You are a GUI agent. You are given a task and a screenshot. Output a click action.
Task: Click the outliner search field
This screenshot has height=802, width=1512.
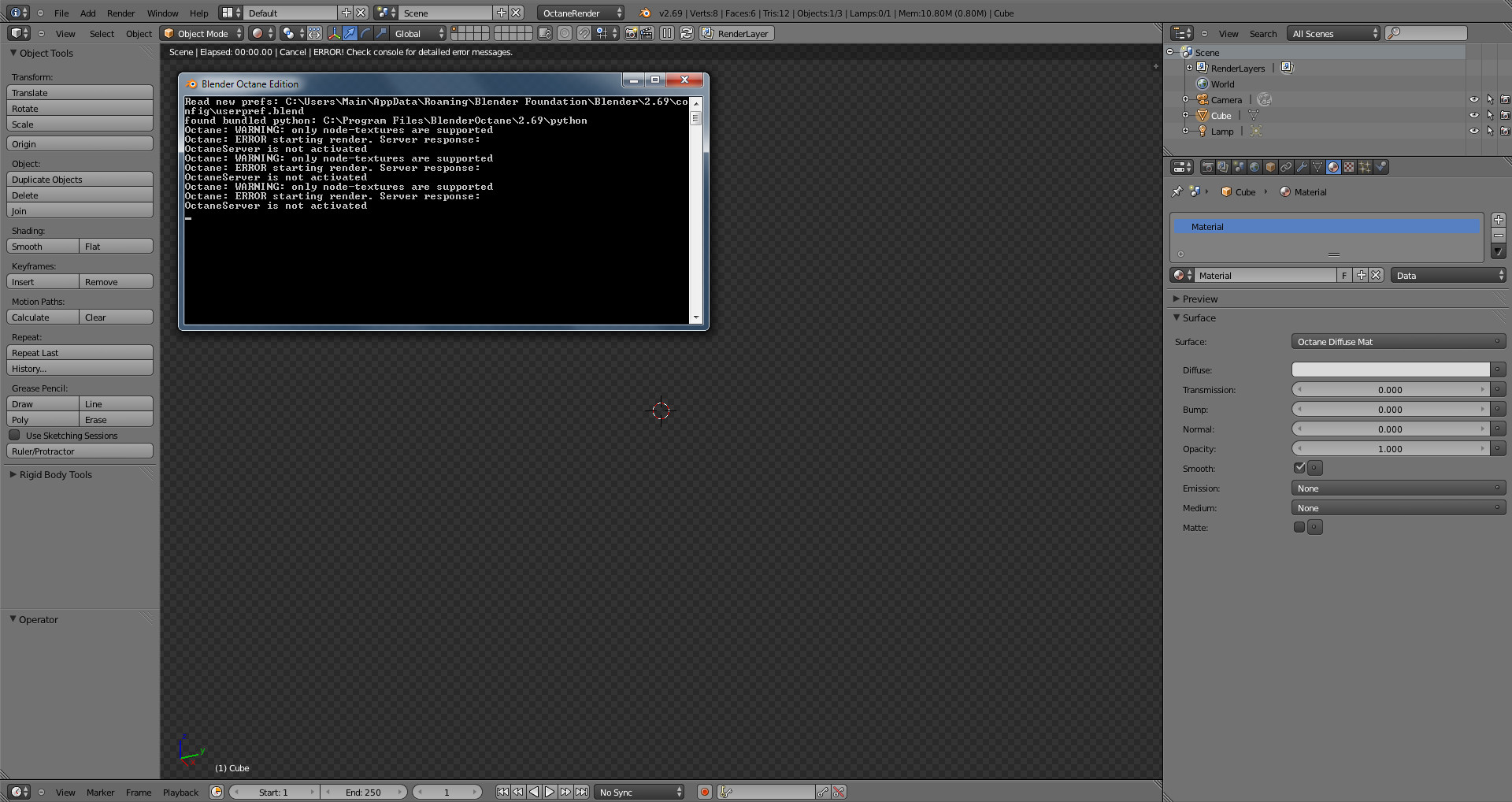coord(1426,33)
